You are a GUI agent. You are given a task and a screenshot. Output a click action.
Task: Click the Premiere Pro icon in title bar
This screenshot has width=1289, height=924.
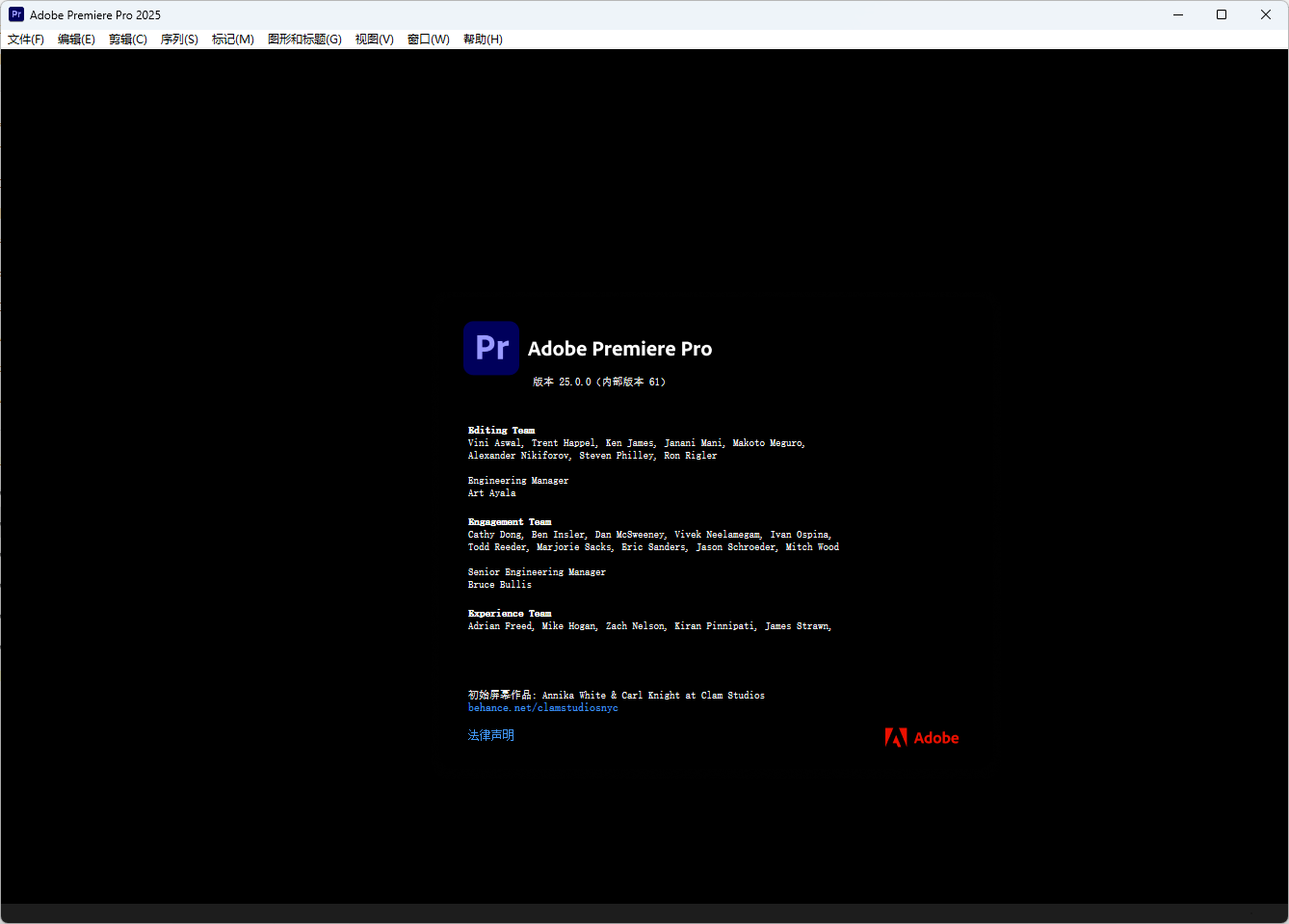coord(16,14)
